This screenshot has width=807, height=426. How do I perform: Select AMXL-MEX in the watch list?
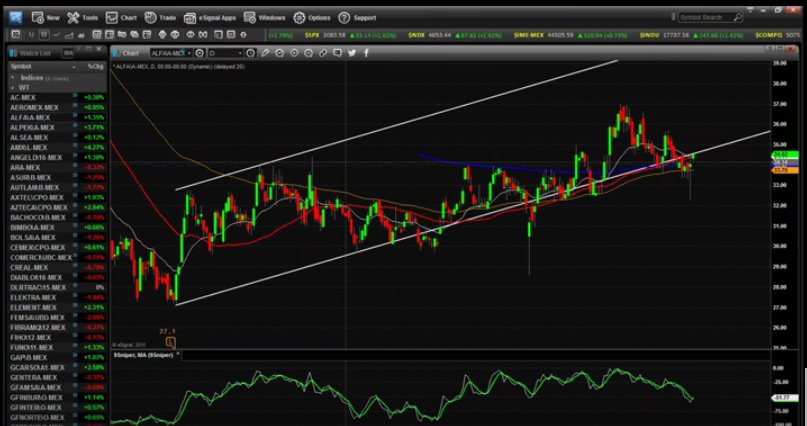click(58, 147)
